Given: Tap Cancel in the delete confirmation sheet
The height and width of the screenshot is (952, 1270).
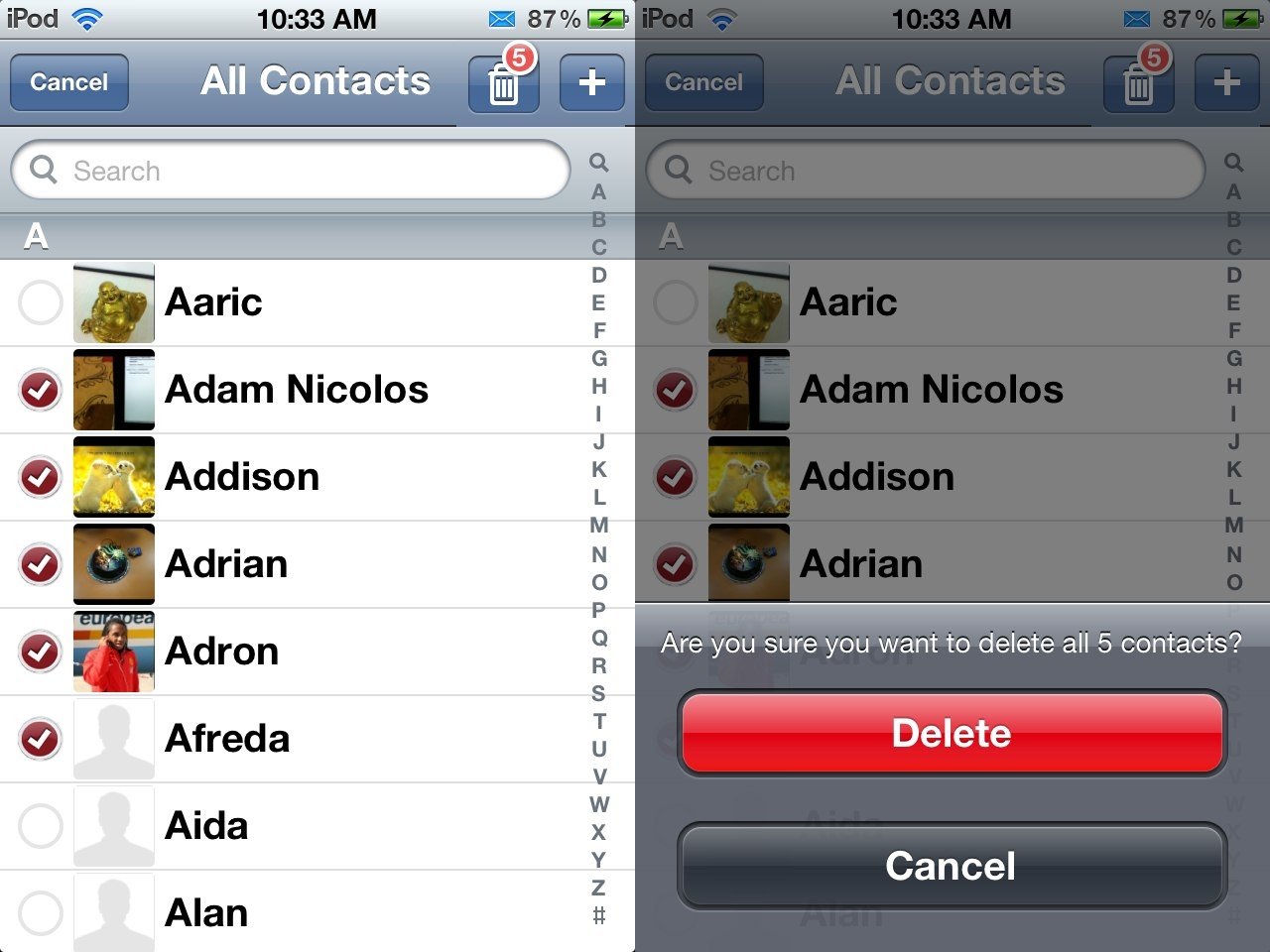Looking at the screenshot, I should point(952,866).
